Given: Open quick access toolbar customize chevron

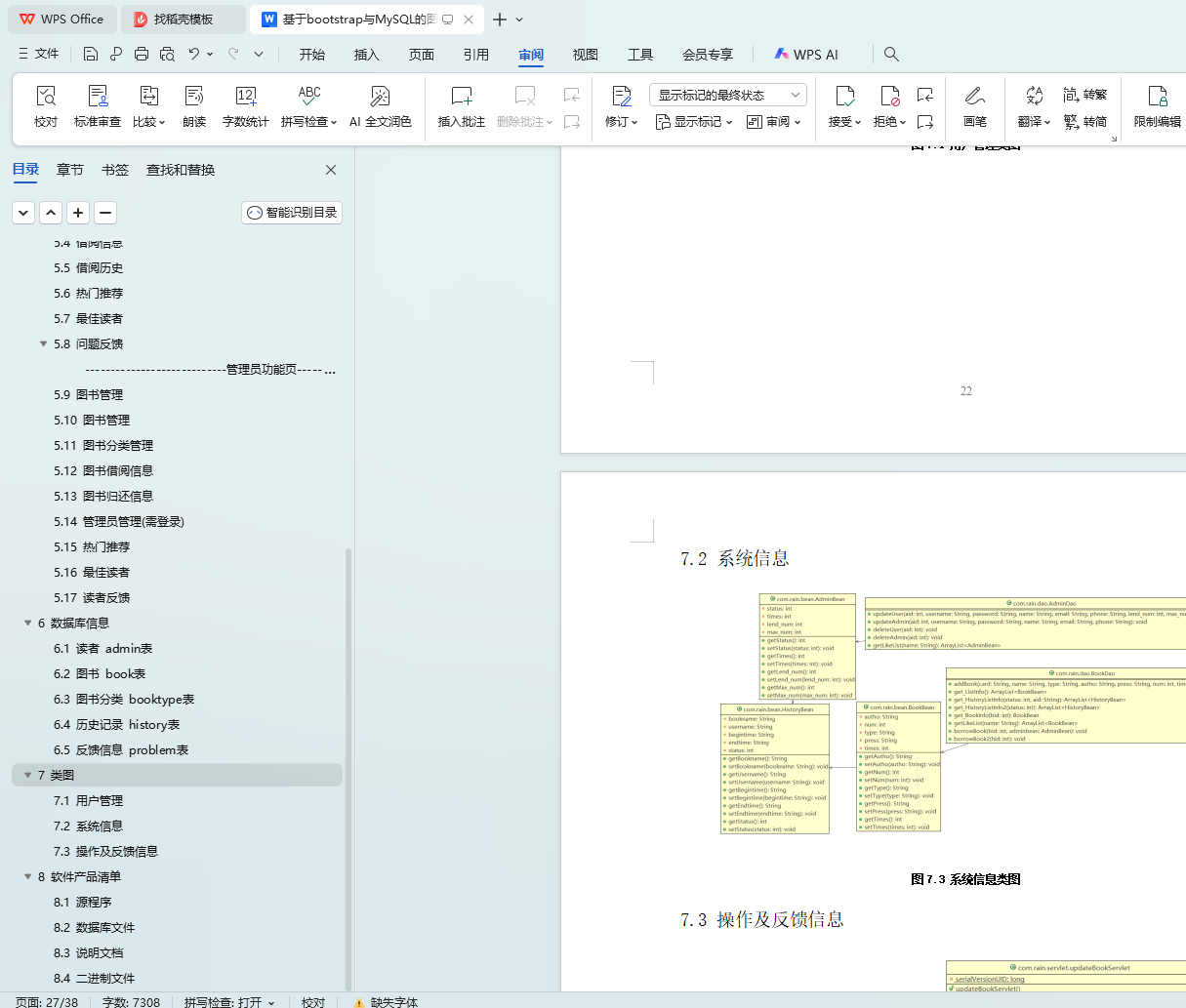Looking at the screenshot, I should 259,54.
